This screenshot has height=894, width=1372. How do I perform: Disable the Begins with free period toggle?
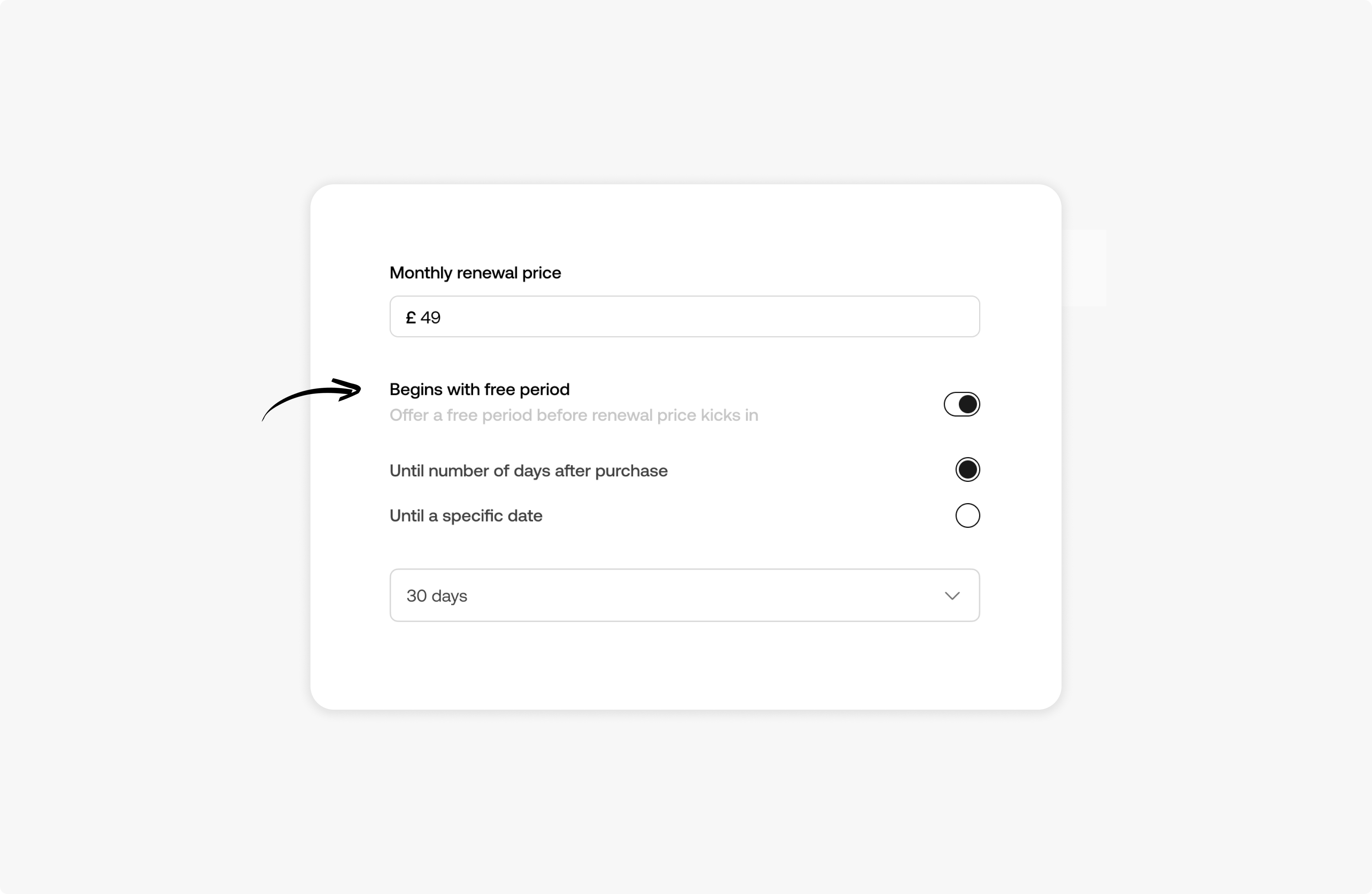[x=961, y=404]
